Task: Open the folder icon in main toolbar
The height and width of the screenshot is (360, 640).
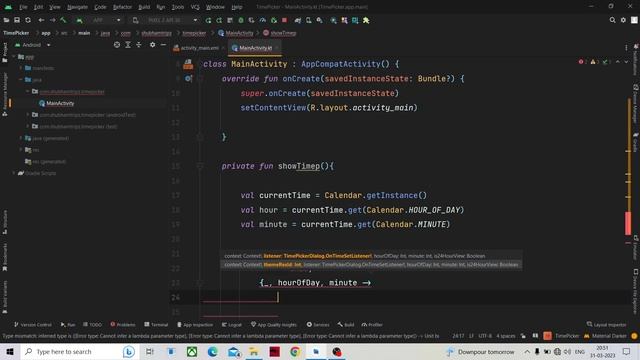Action: pyautogui.click(x=6, y=20)
